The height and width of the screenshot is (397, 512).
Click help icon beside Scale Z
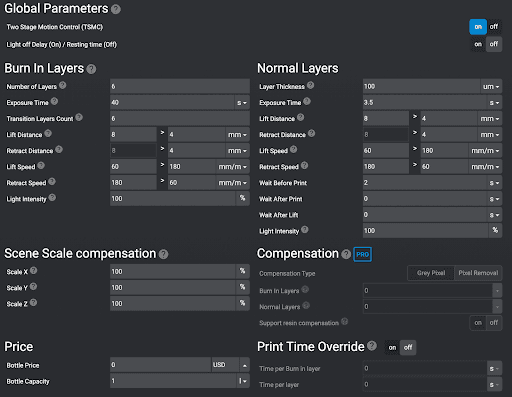tap(33, 302)
